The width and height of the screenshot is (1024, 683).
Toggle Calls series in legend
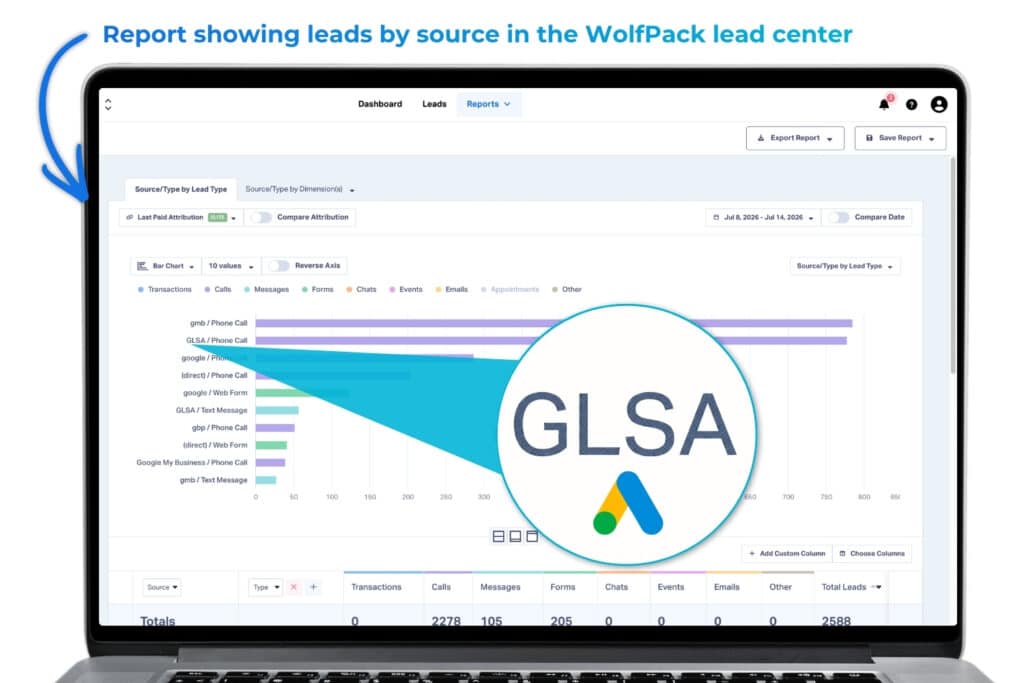(x=217, y=289)
